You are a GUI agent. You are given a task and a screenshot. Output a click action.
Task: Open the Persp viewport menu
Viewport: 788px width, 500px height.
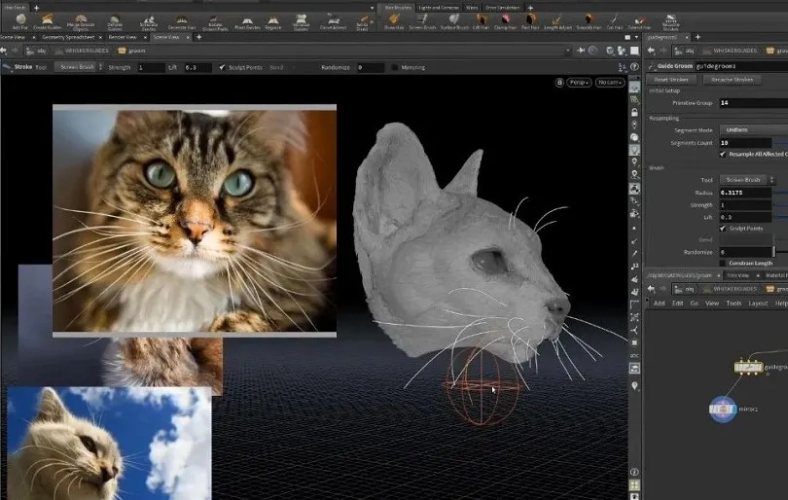pos(579,82)
